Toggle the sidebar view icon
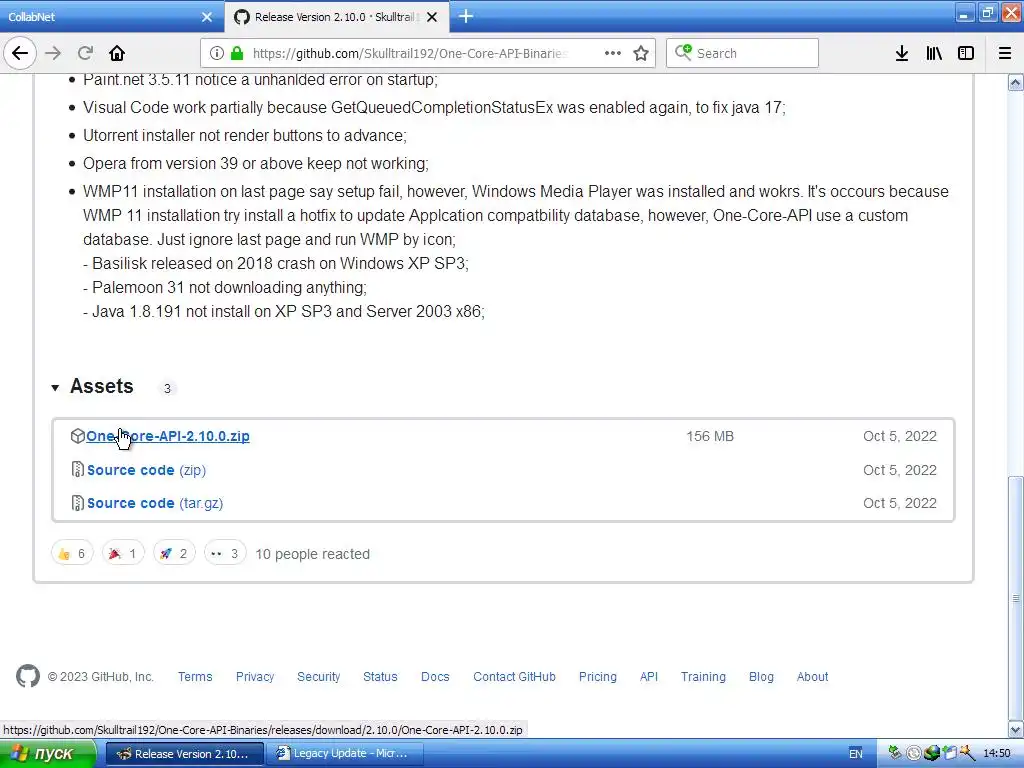Viewport: 1024px width, 768px height. (x=966, y=53)
